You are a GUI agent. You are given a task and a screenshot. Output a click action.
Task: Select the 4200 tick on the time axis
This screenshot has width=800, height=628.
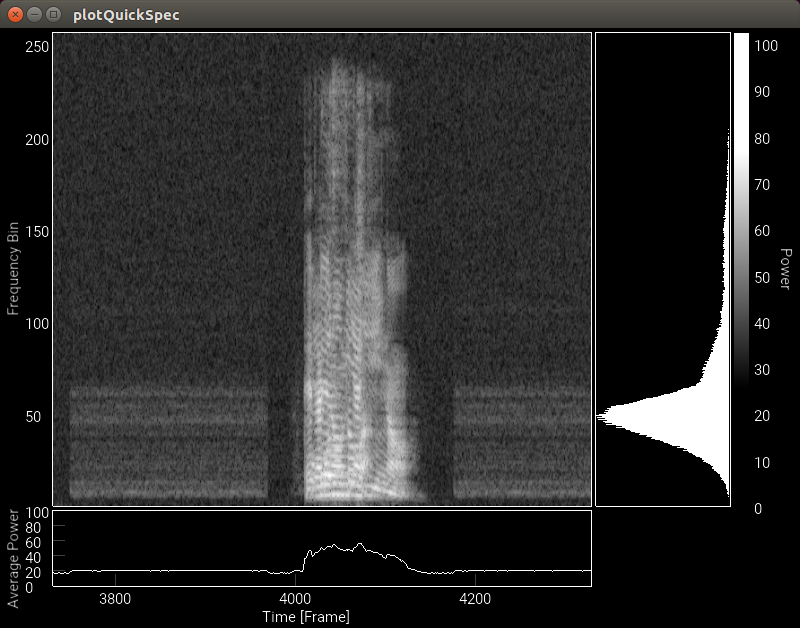[474, 599]
